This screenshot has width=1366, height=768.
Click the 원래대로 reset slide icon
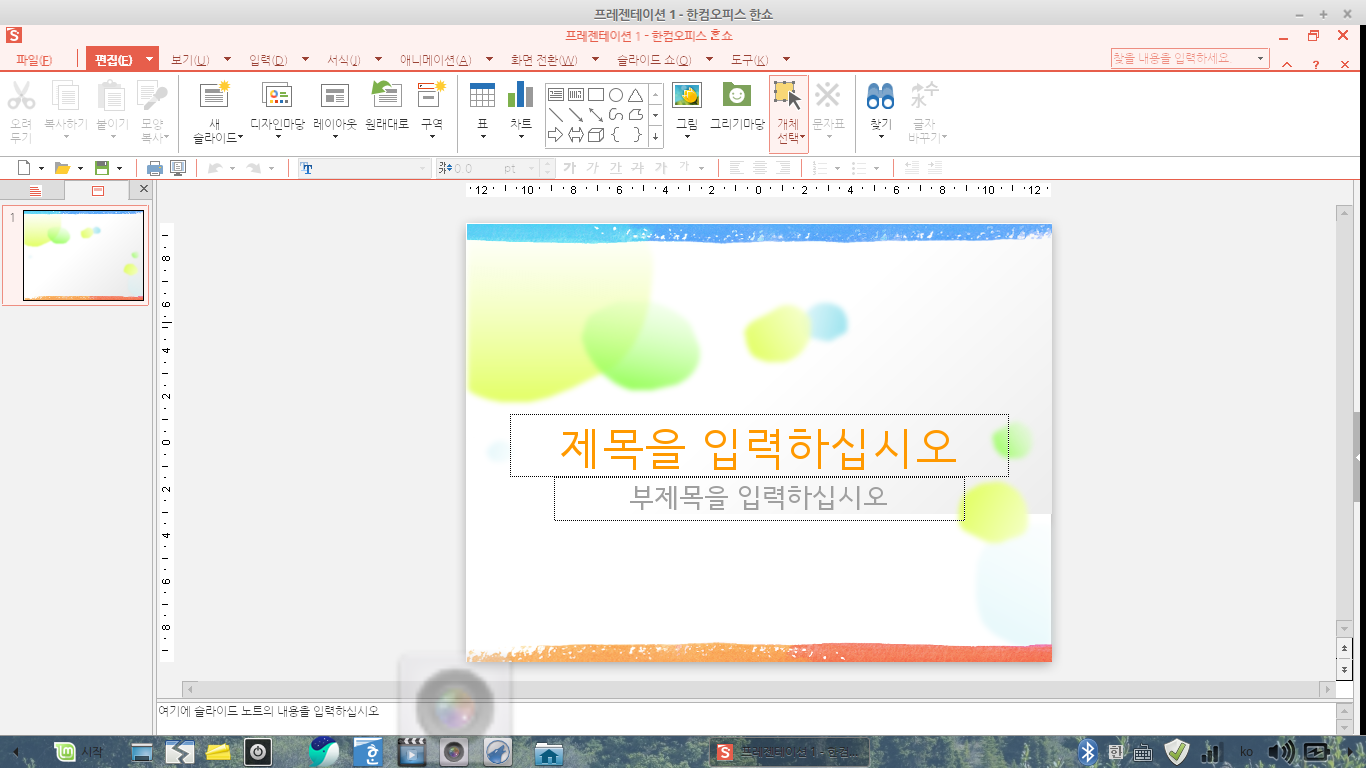point(386,95)
